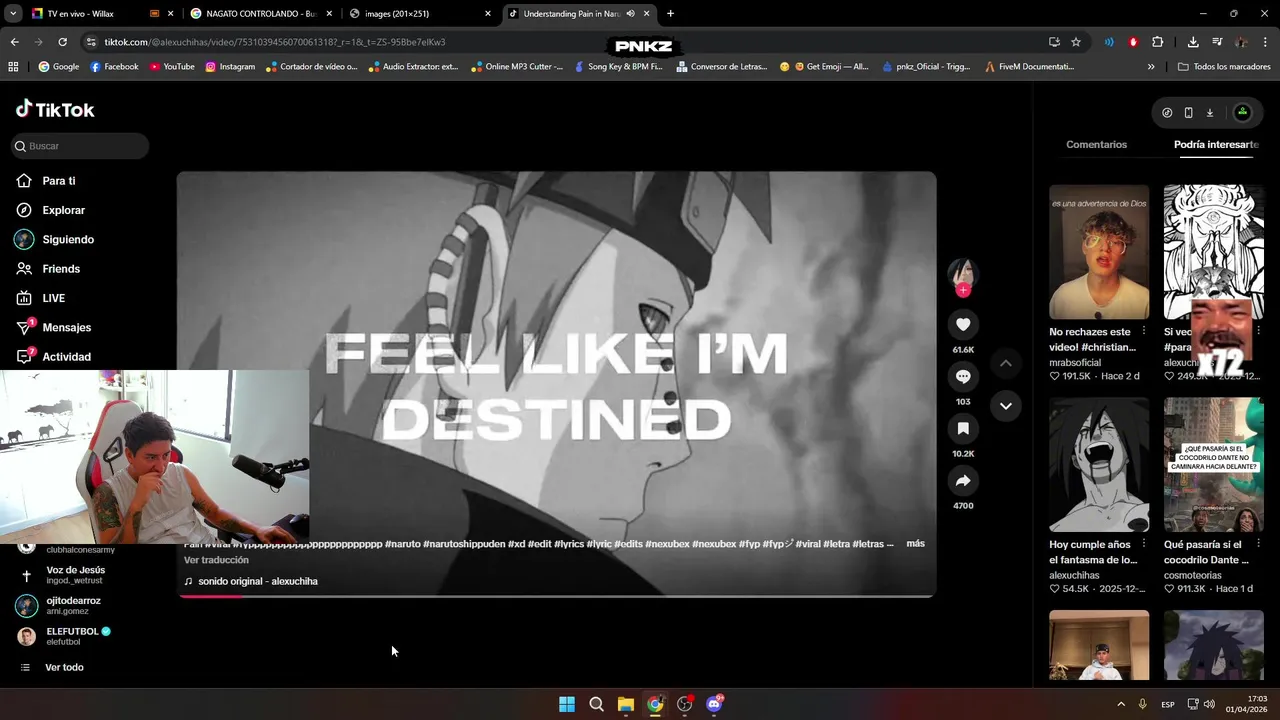Open the Qué pasaría si el cocodrilo Dante thumbnail

click(1213, 465)
